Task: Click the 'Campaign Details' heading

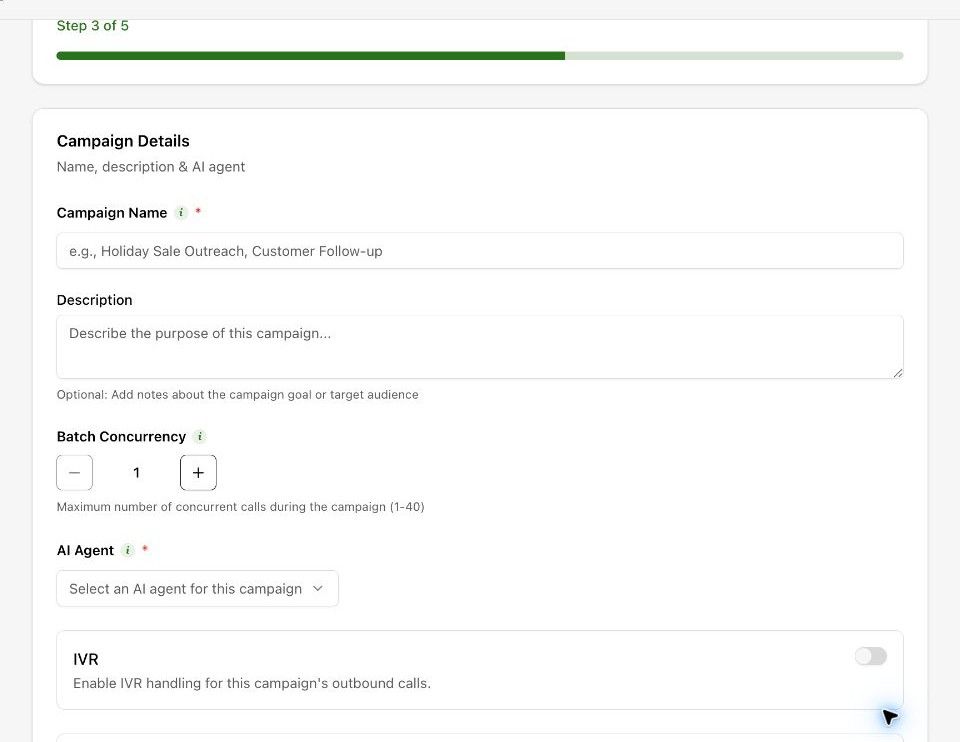Action: 123,141
